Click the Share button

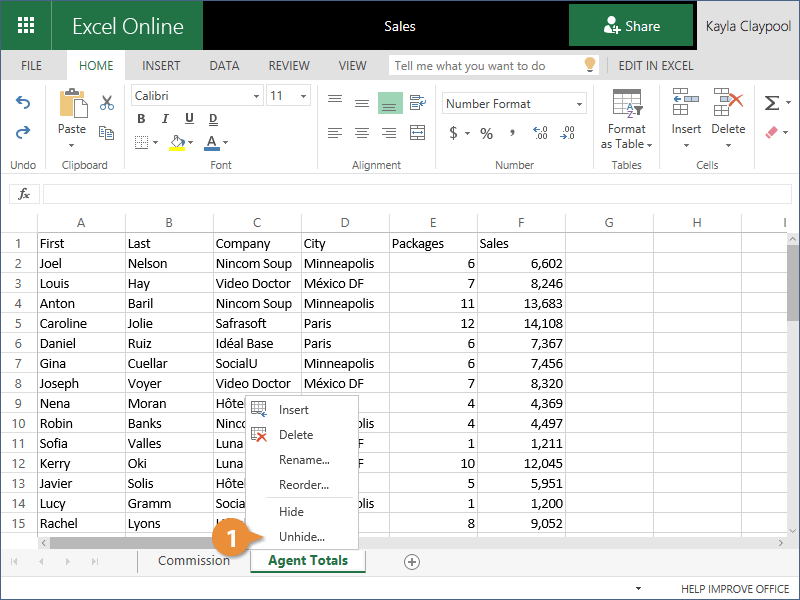pos(631,26)
